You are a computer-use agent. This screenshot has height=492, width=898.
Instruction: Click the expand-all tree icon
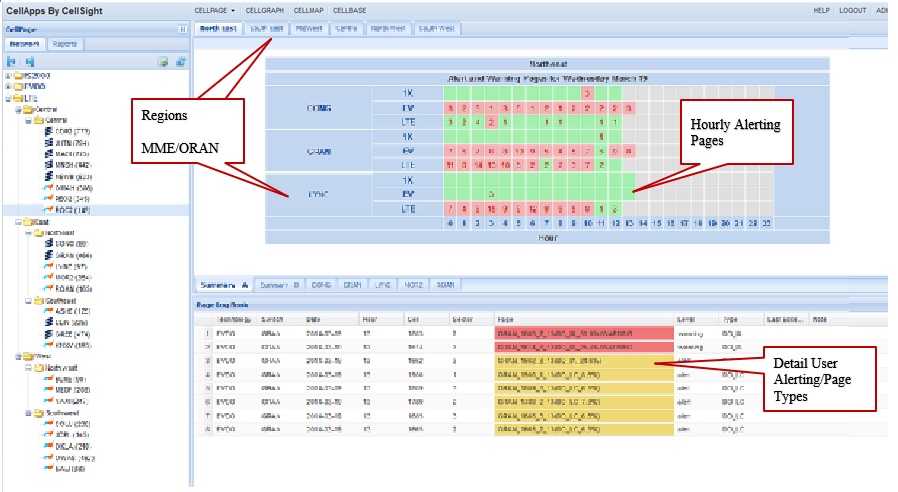(11, 62)
